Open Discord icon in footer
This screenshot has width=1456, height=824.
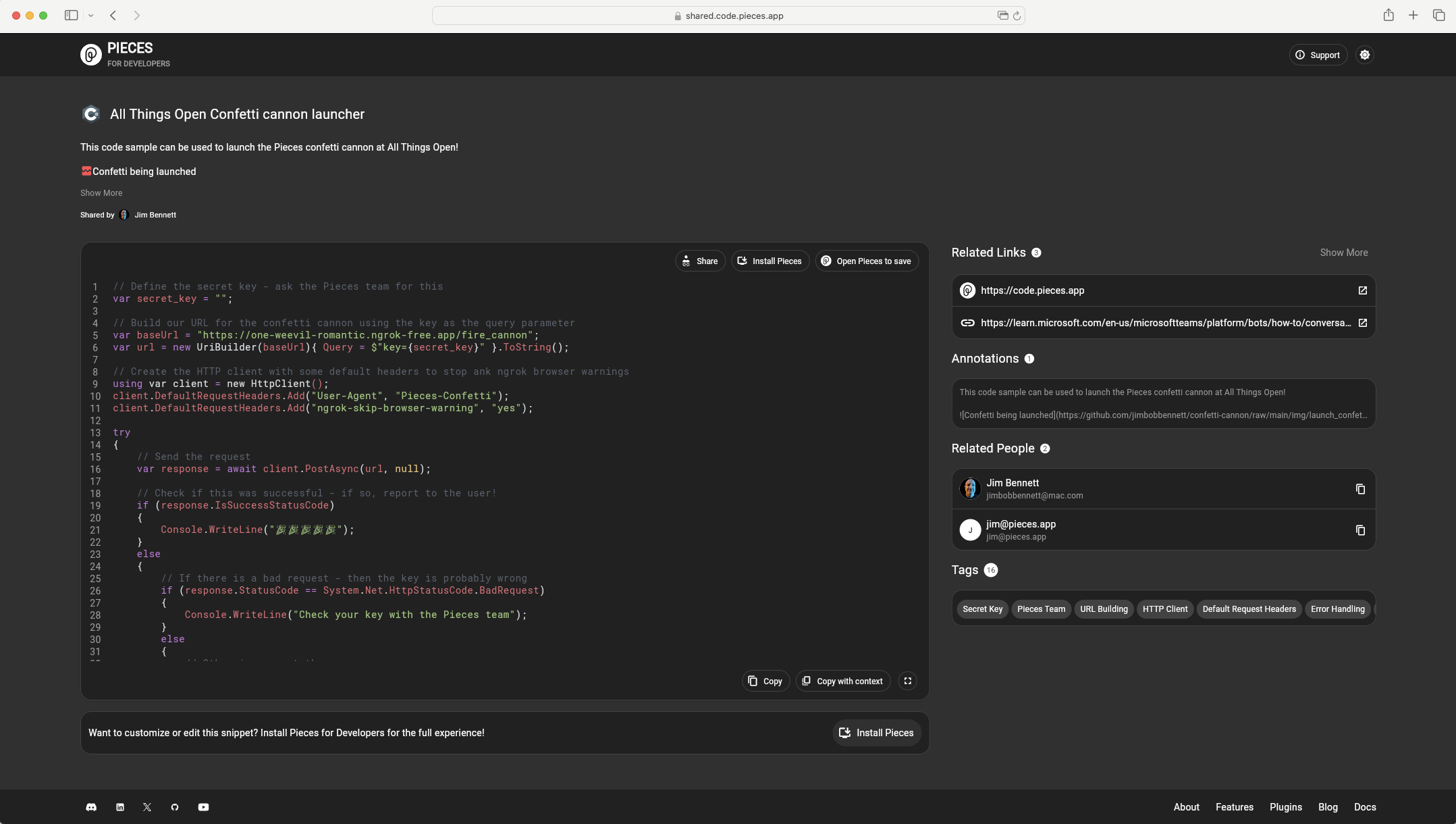tap(91, 807)
